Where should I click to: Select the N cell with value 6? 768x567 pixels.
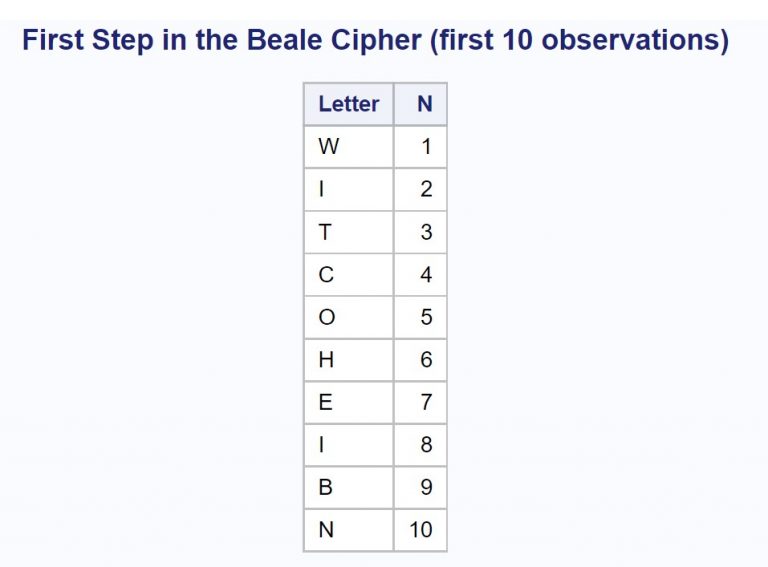[420, 360]
